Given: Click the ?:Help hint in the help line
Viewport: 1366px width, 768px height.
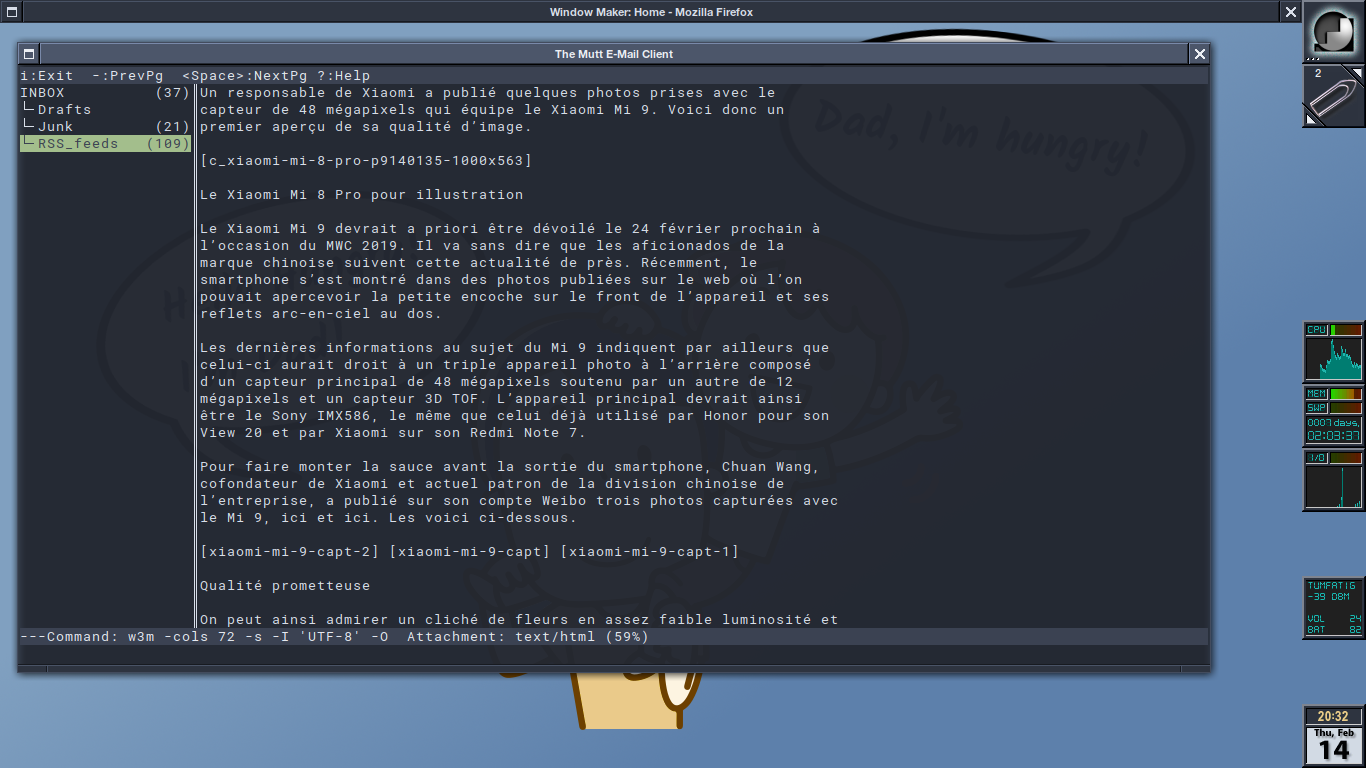Looking at the screenshot, I should tap(343, 76).
